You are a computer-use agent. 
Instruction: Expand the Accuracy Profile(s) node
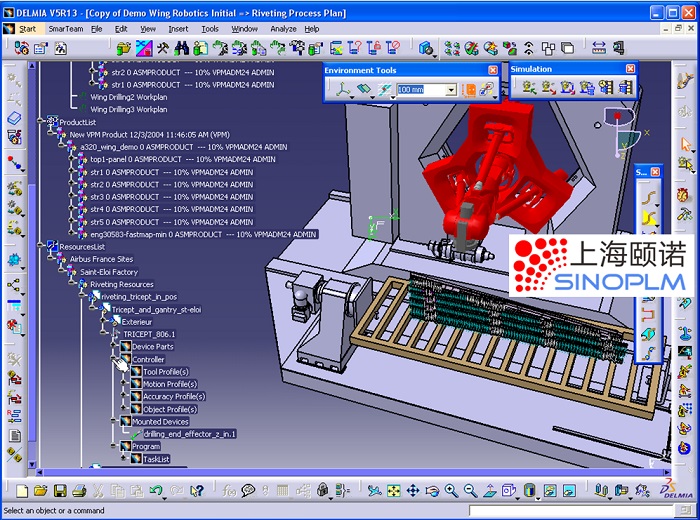coord(125,396)
